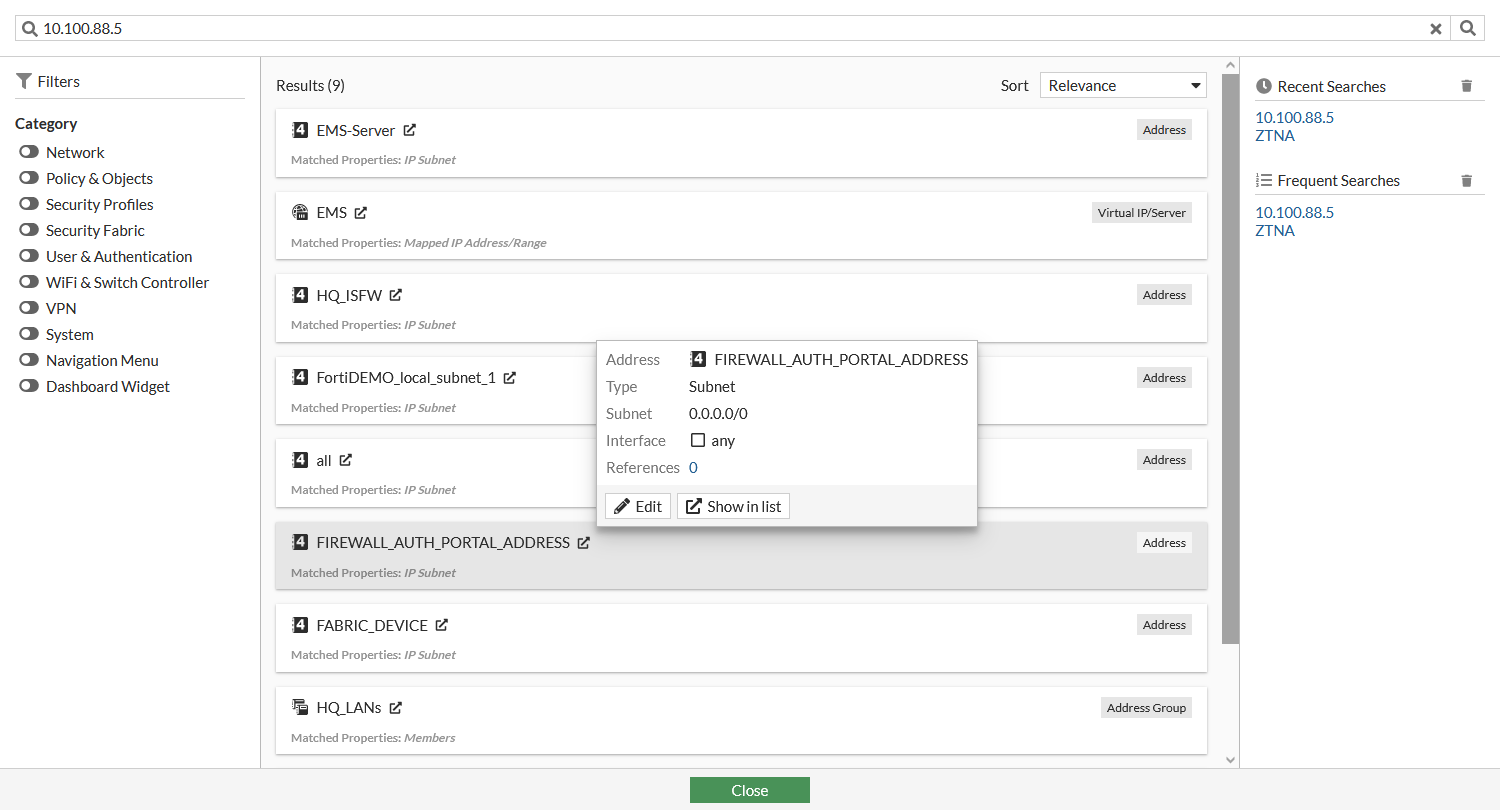Clear Recent Searches with the trash icon
This screenshot has height=810, width=1500.
coord(1466,85)
